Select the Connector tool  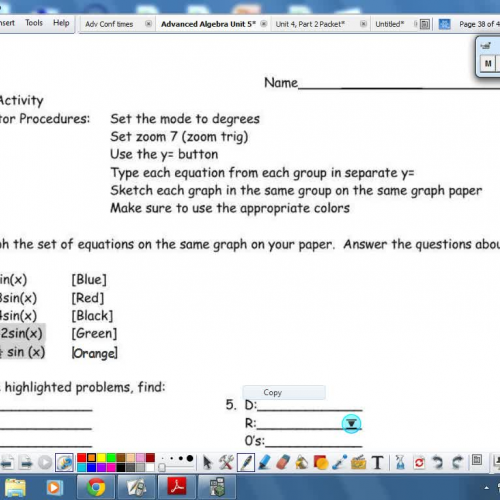click(340, 463)
